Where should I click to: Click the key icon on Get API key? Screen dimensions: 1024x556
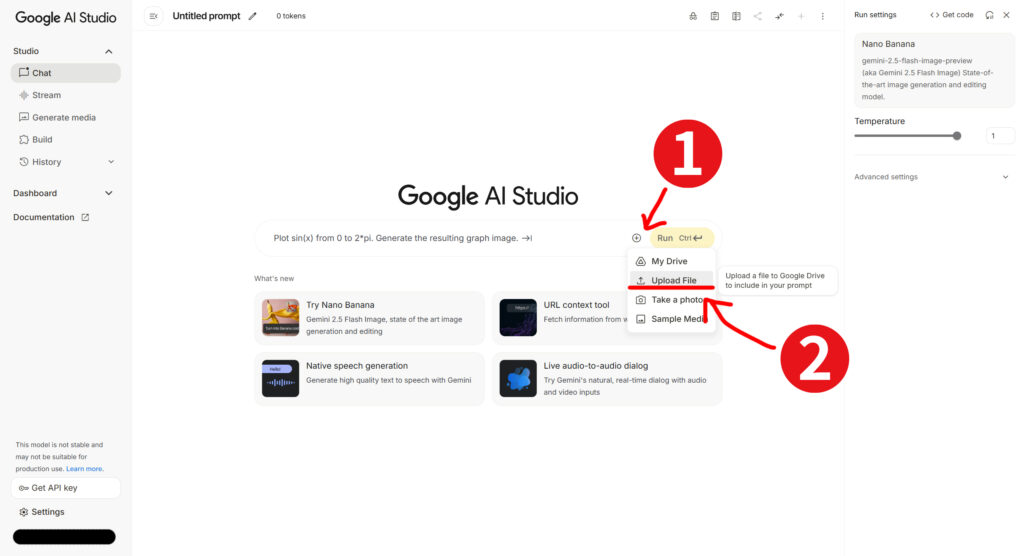click(24, 488)
